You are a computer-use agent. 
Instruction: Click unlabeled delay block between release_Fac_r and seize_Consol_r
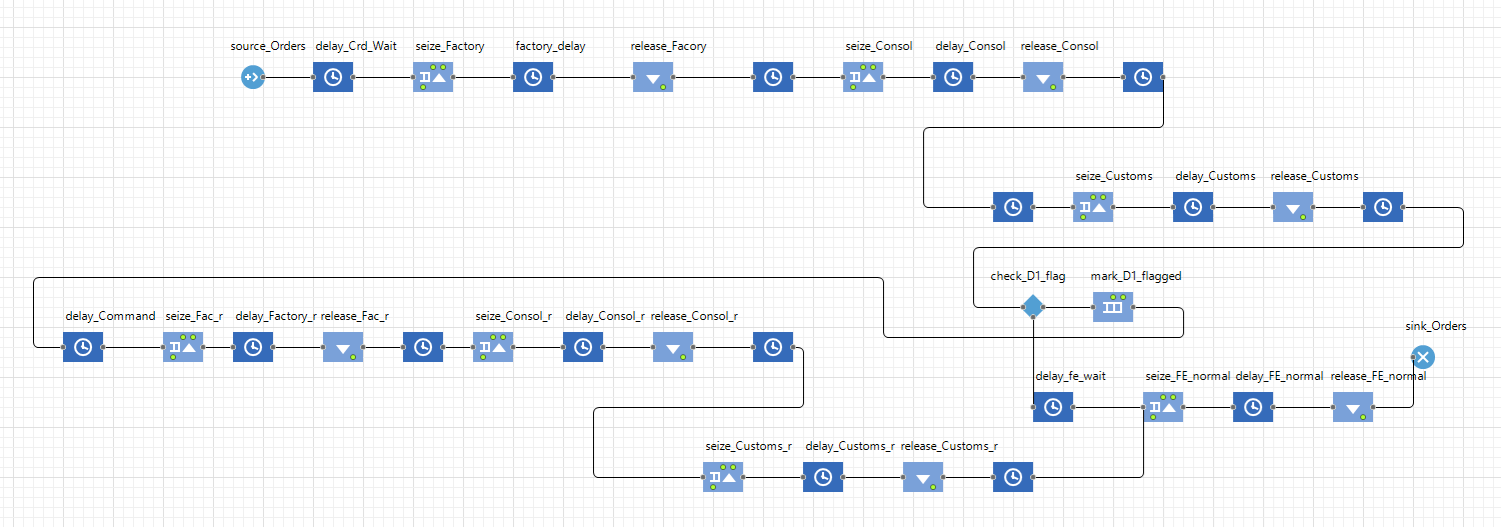pyautogui.click(x=423, y=347)
